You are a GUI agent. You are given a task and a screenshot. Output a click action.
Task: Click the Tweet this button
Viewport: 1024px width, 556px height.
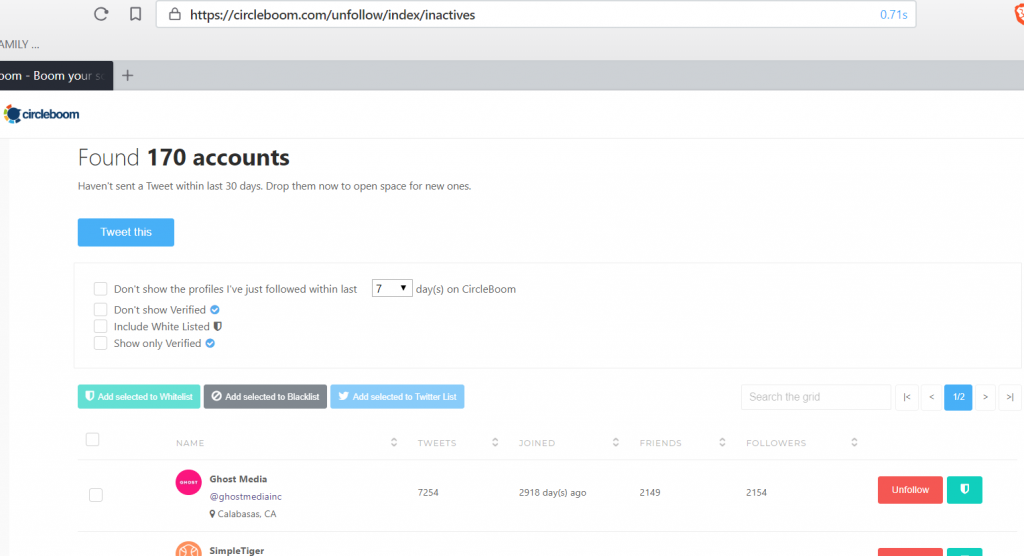point(125,232)
